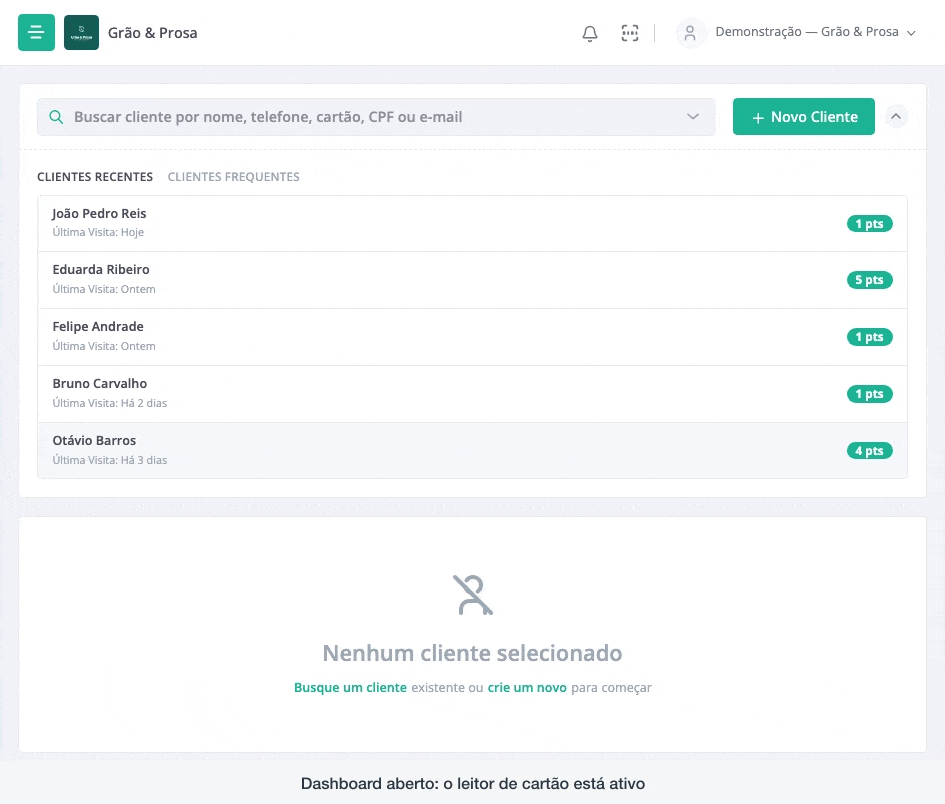
Task: Click the Novo Cliente button
Action: click(x=803, y=117)
